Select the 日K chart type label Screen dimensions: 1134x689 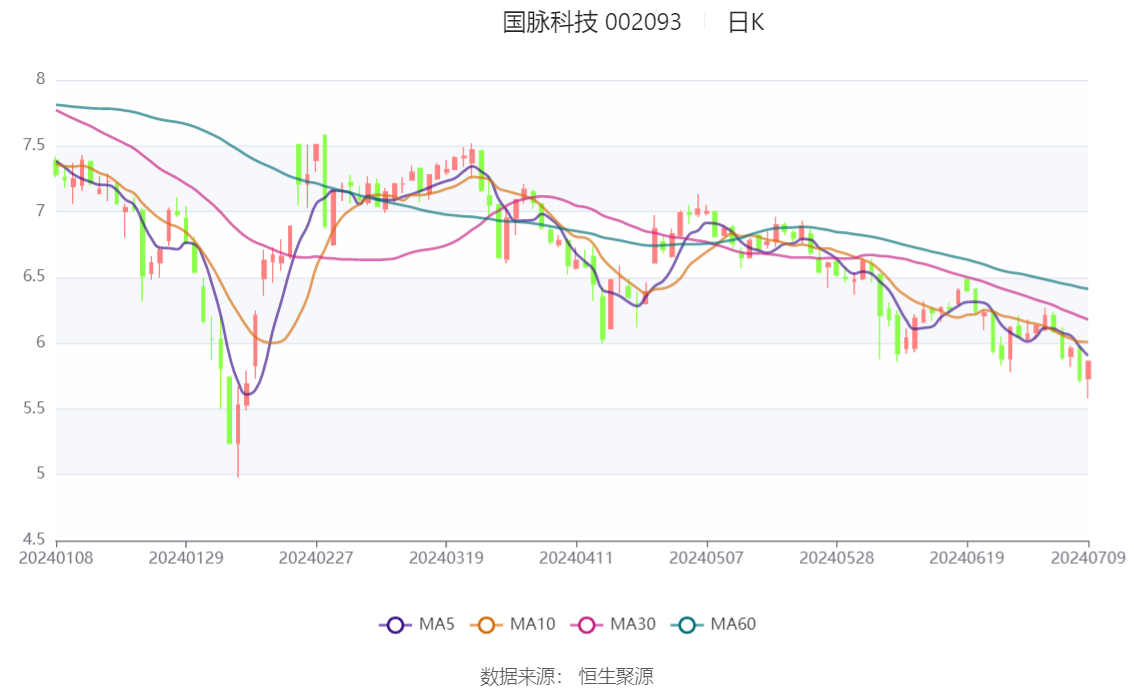coord(745,23)
